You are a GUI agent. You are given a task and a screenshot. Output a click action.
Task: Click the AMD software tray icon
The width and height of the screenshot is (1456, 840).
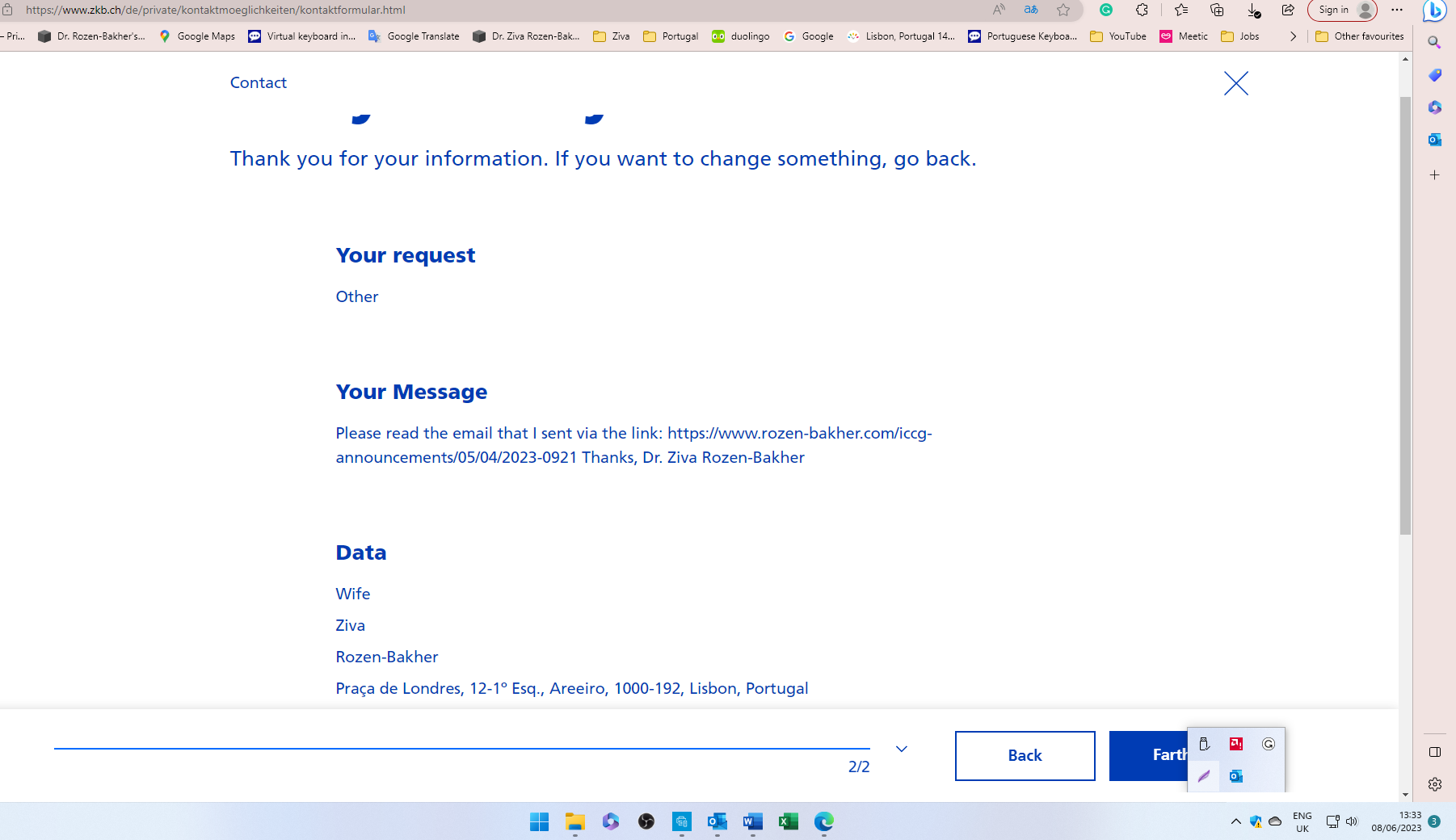tap(1236, 744)
